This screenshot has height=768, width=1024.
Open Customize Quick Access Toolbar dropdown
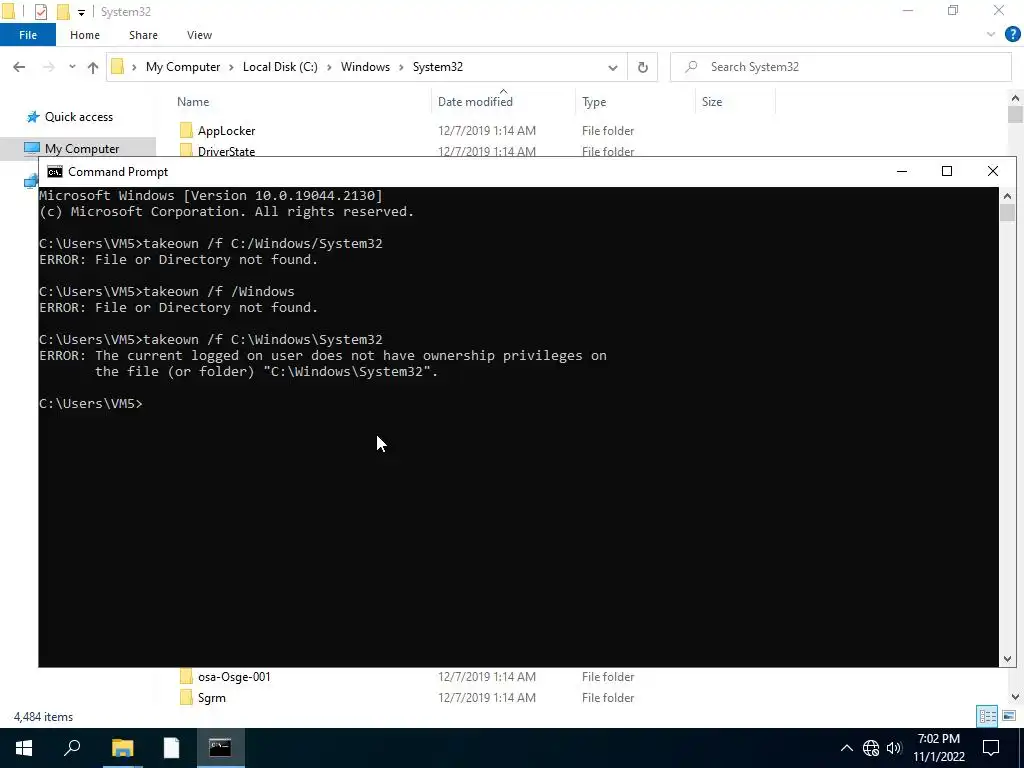click(81, 12)
